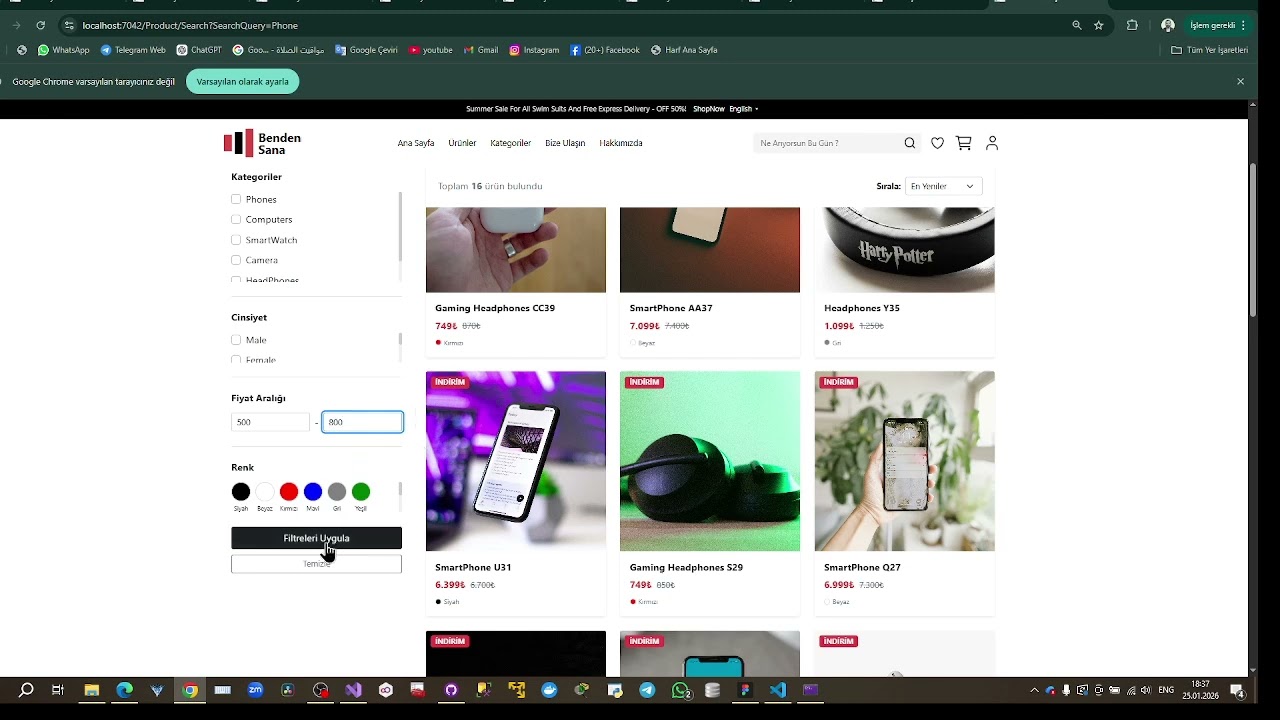Open the WhatsApp bookmark

tap(63, 50)
